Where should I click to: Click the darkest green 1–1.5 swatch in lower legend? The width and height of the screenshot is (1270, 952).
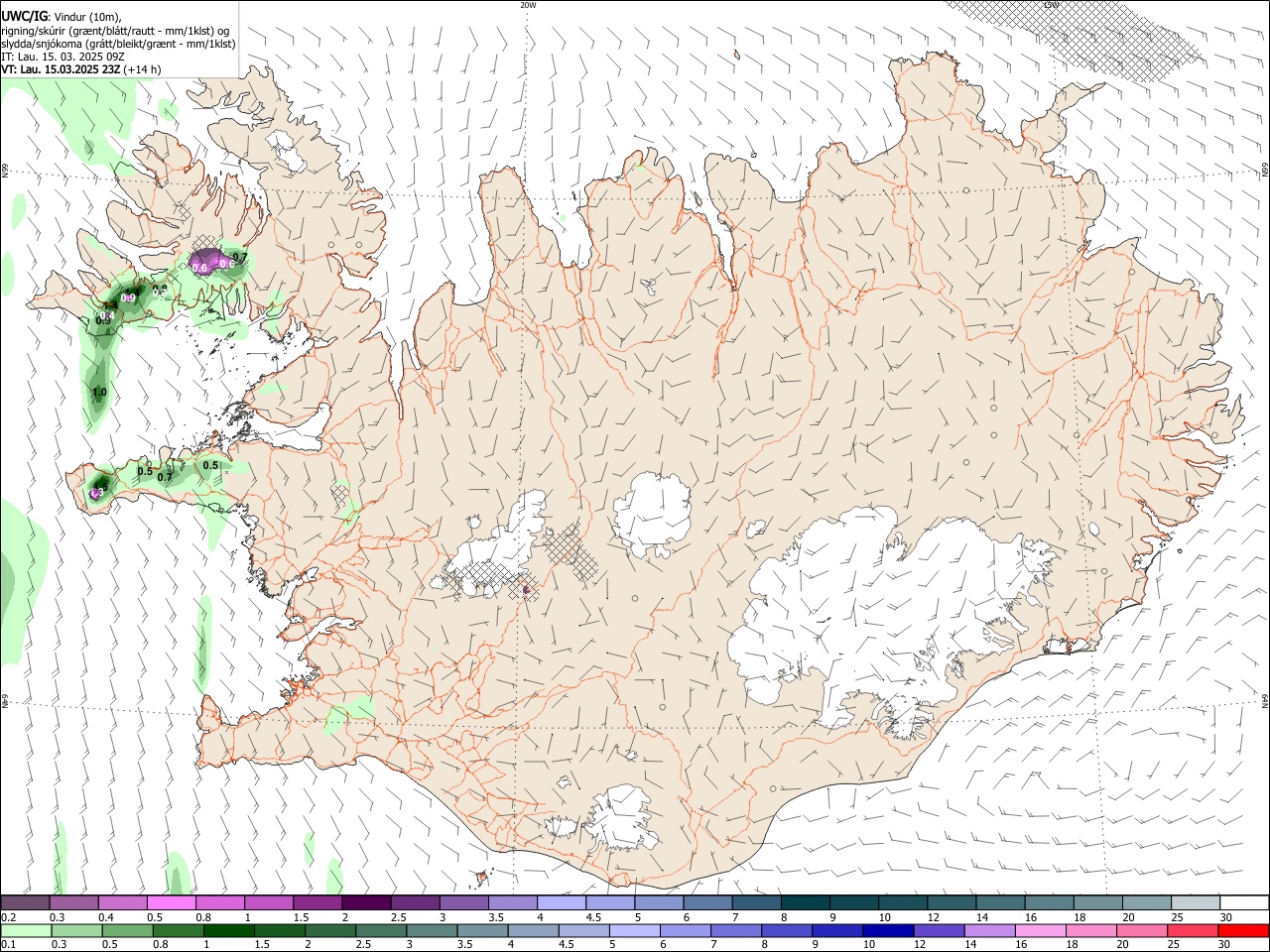click(229, 931)
